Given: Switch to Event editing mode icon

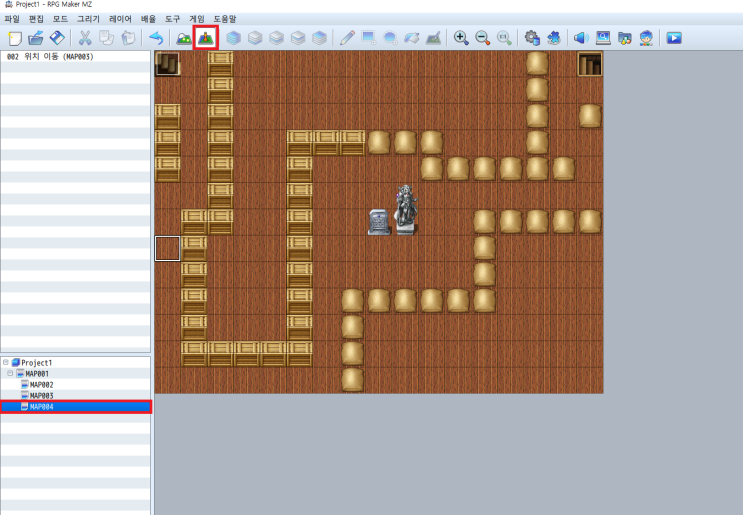Looking at the screenshot, I should (206, 38).
